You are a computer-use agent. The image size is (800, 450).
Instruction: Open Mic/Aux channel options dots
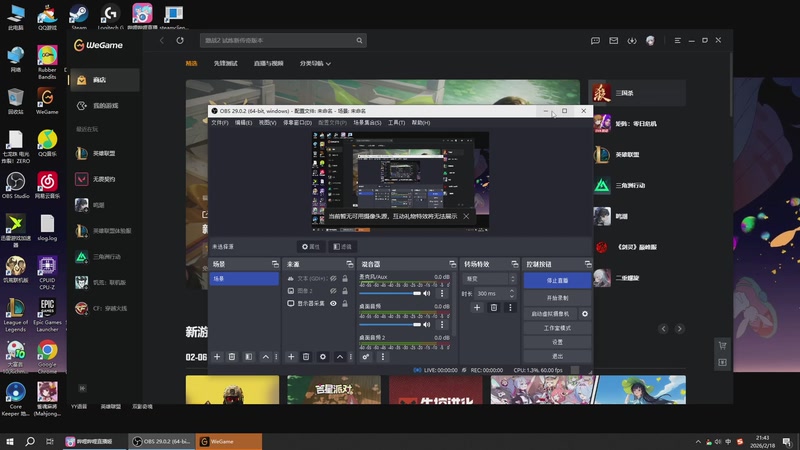click(442, 293)
